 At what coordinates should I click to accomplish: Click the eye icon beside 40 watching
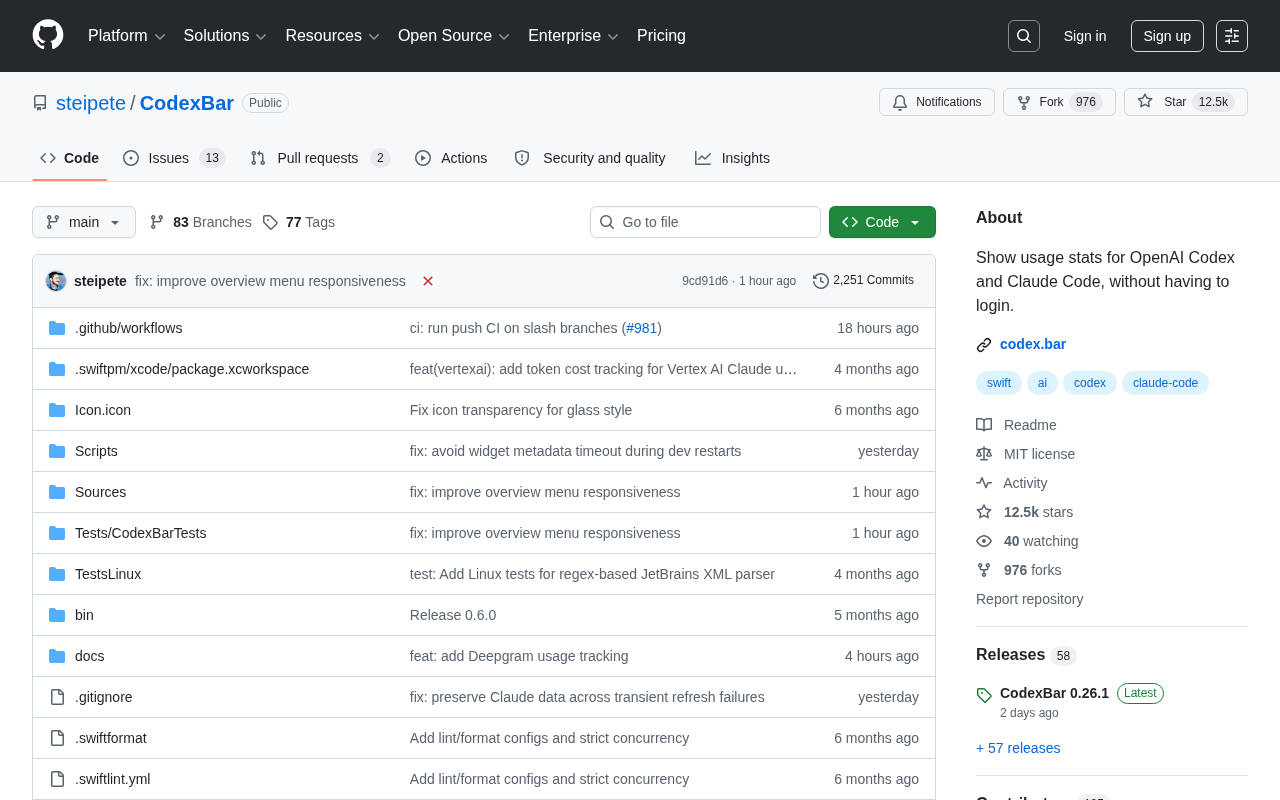tap(984, 541)
